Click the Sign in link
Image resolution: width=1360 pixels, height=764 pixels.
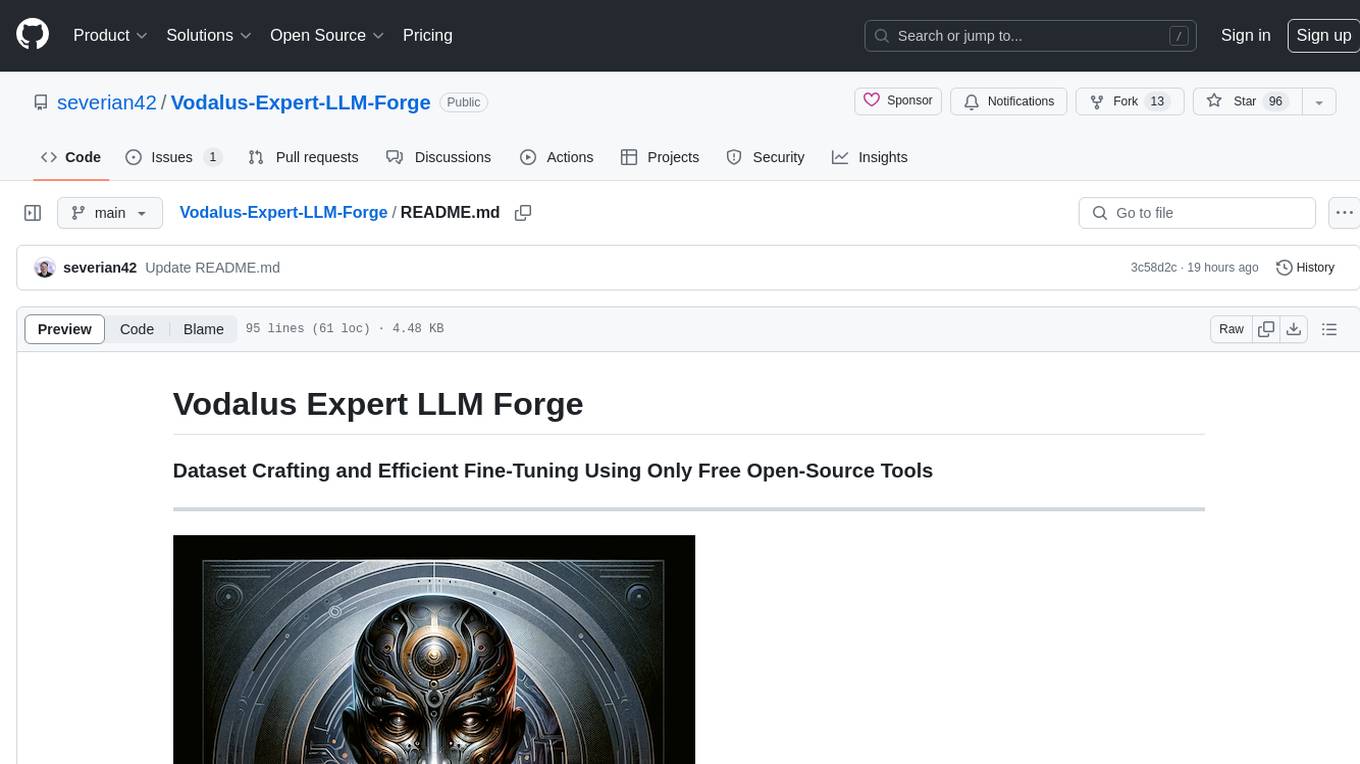pyautogui.click(x=1245, y=35)
